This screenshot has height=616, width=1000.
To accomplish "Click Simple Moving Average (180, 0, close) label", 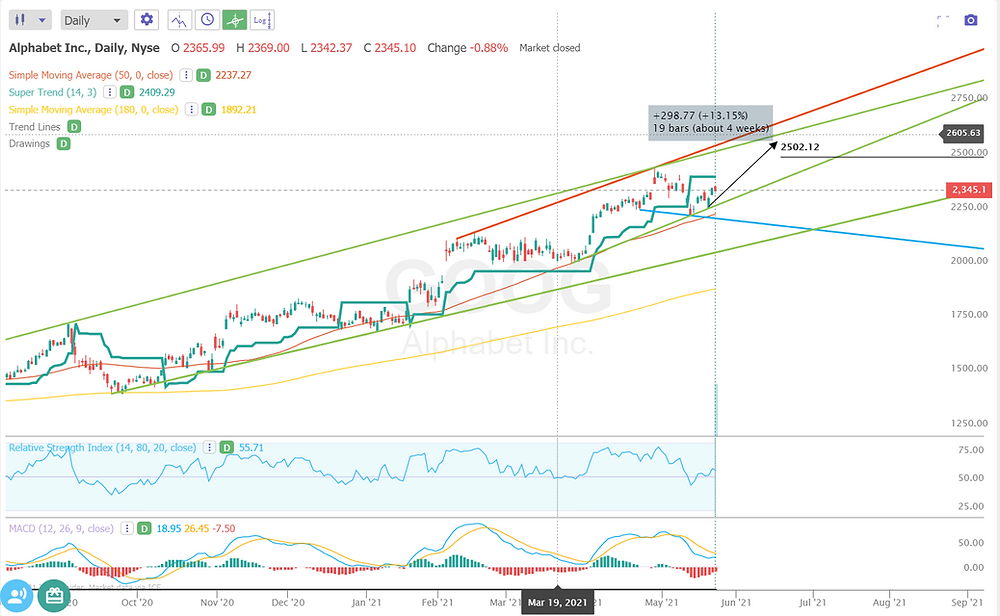I will [x=93, y=110].
